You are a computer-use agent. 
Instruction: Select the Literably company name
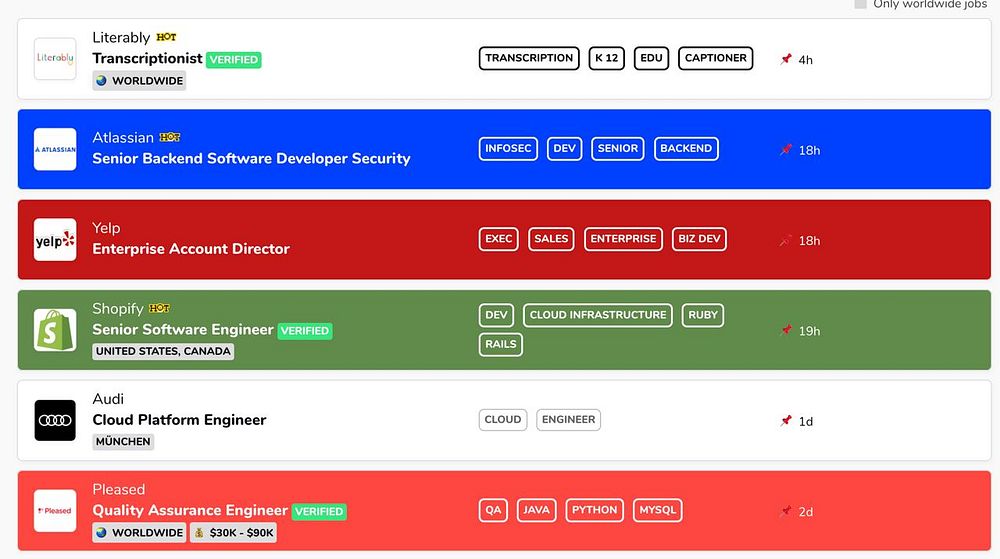pos(121,38)
